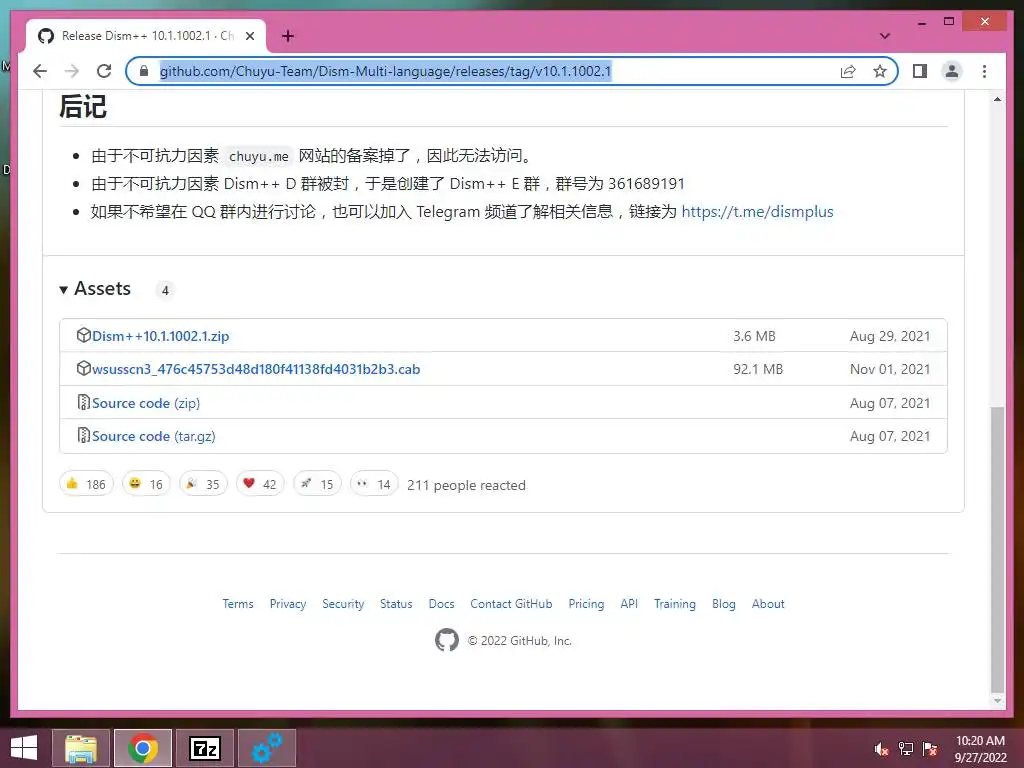The width and height of the screenshot is (1024, 768).
Task: Open the blue gears taskbar app
Action: click(267, 748)
